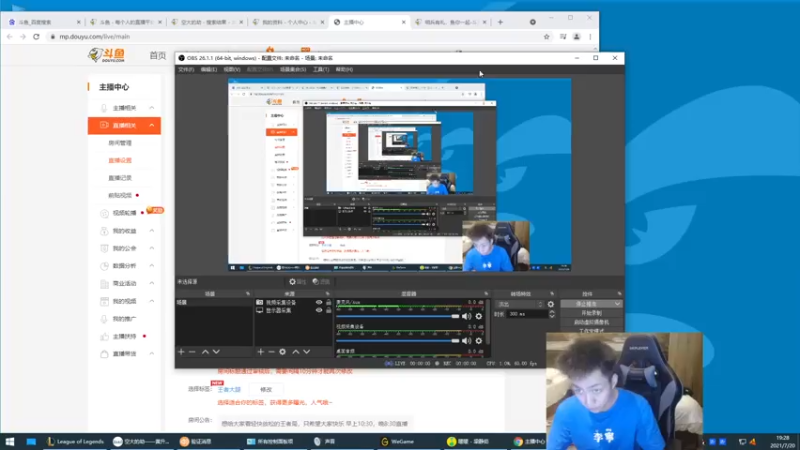Add a new scene with the plus icon
This screenshot has height=450, width=800.
pyautogui.click(x=181, y=352)
